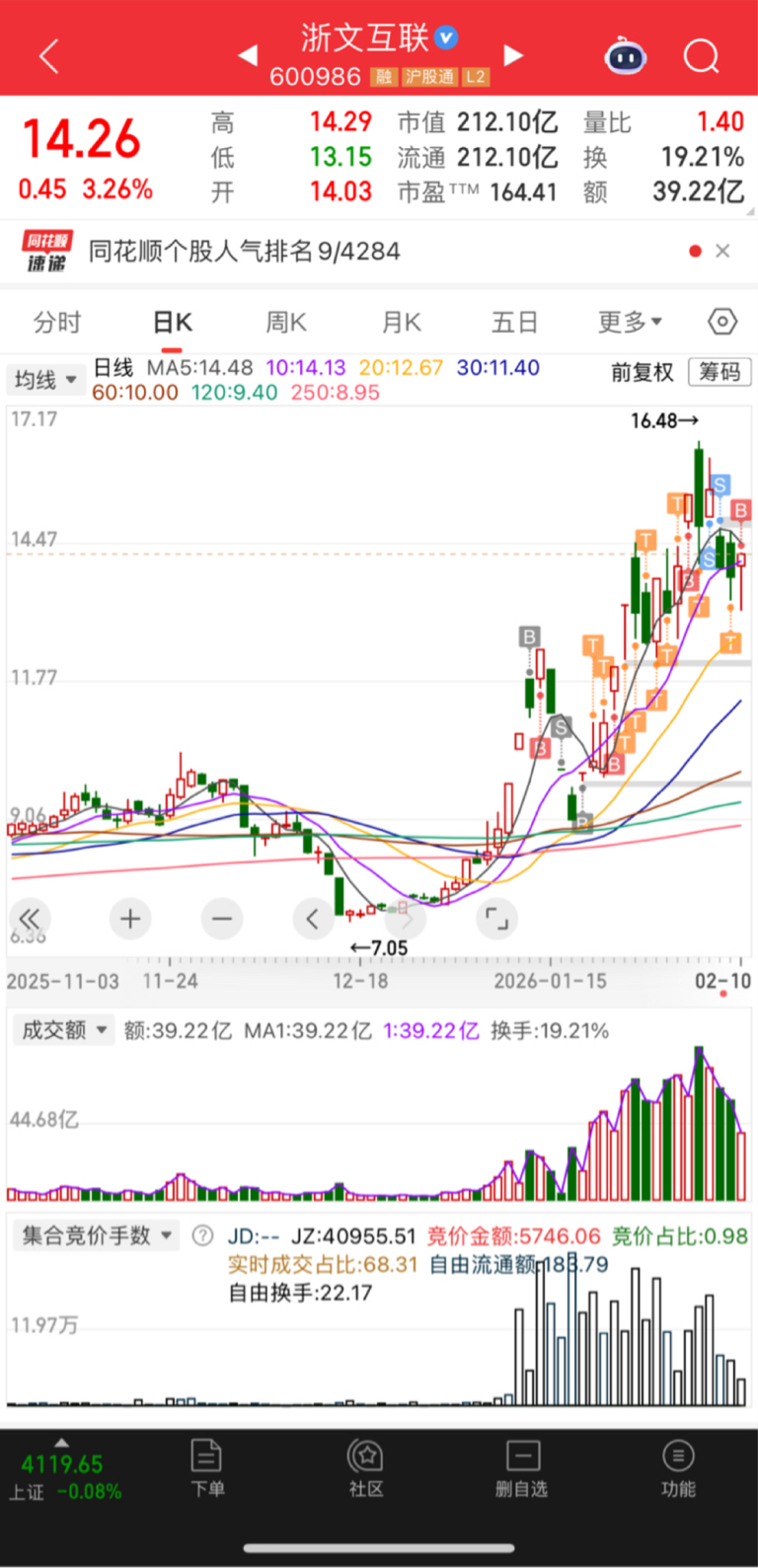Expand the 上证 index bar arrow

point(62,1443)
